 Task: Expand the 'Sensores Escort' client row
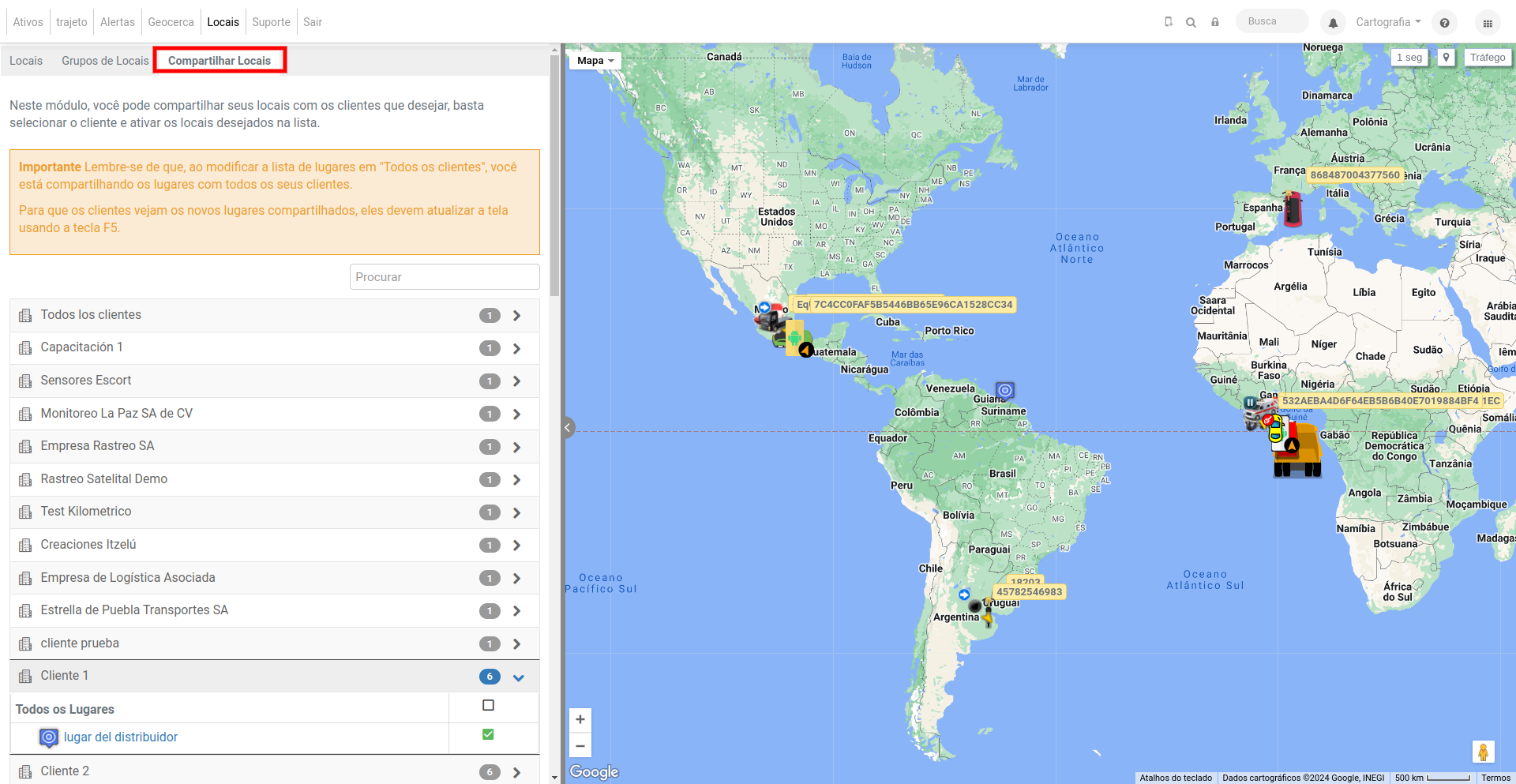pos(516,381)
